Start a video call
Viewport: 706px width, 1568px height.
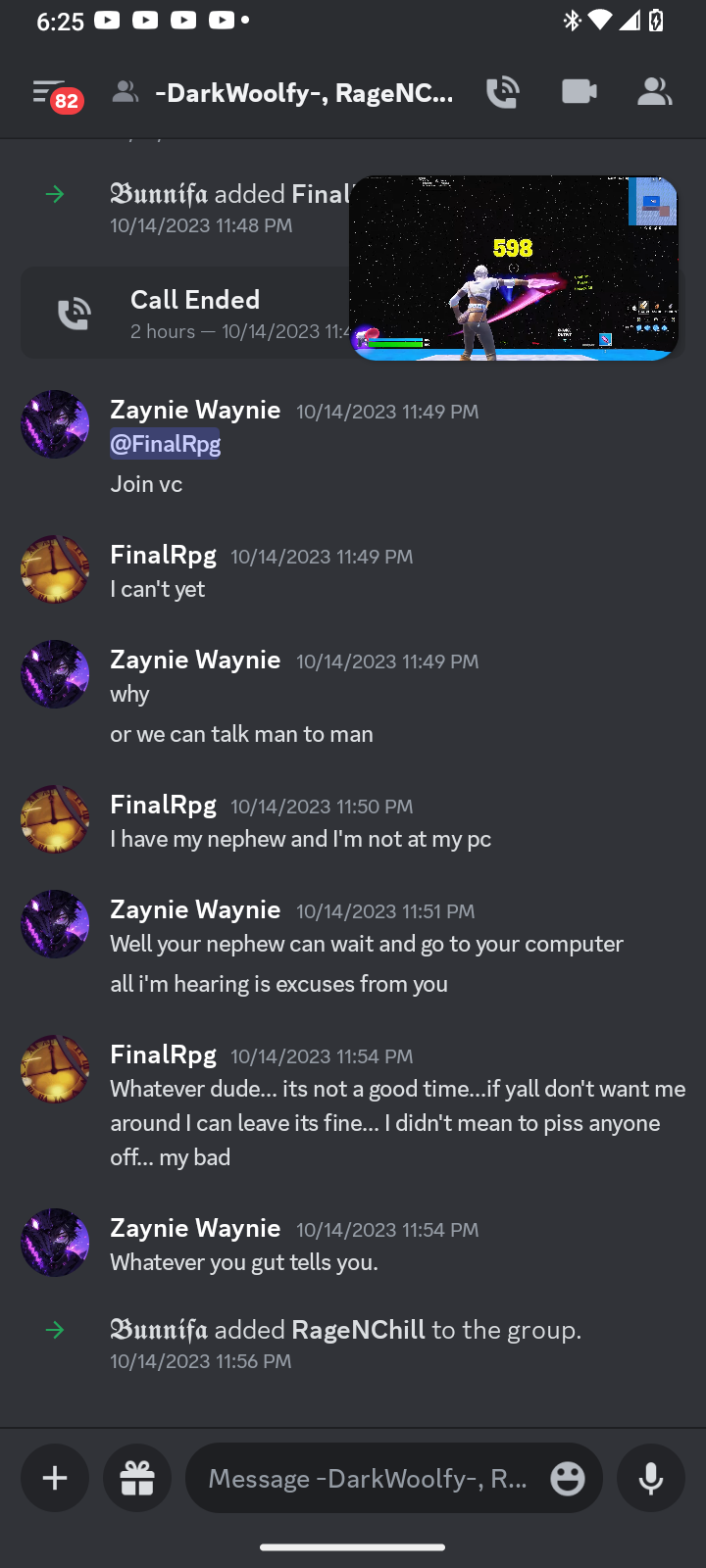[x=579, y=92]
